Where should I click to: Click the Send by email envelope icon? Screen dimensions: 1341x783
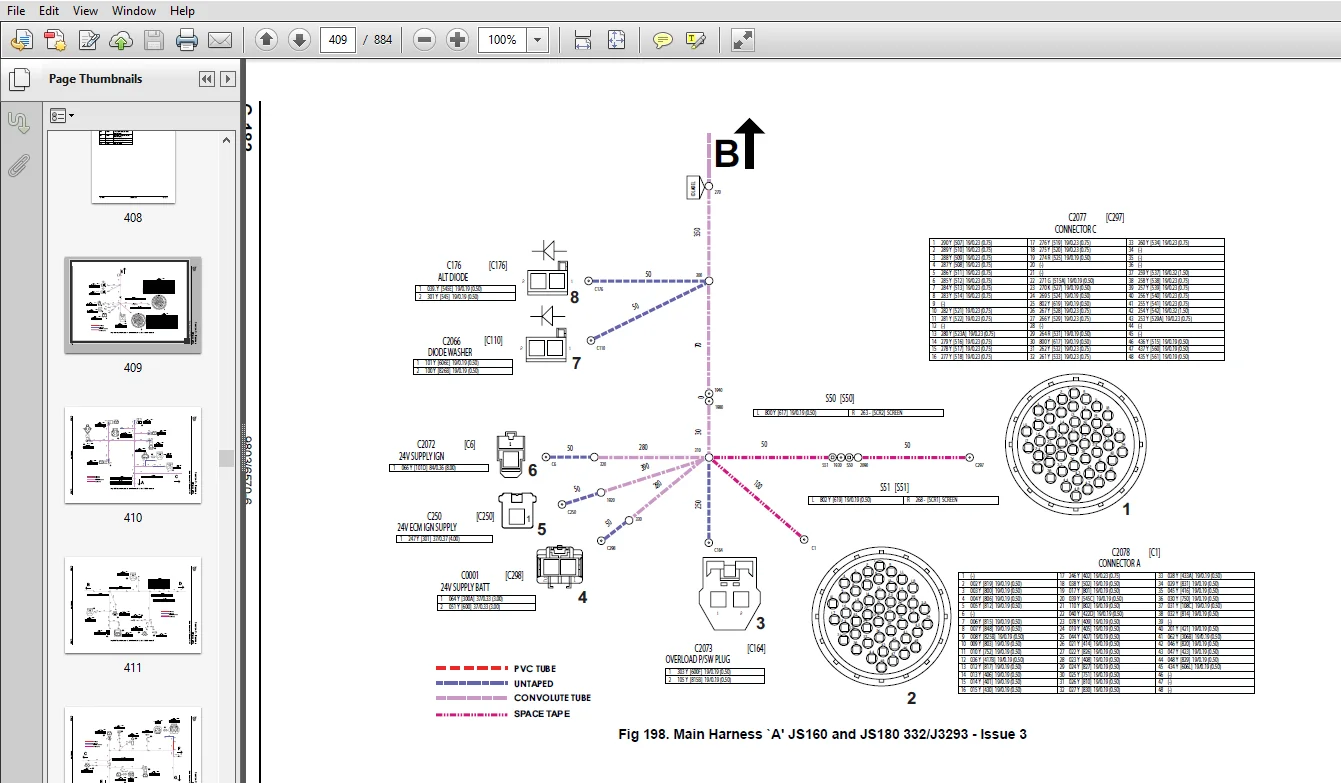coord(220,40)
